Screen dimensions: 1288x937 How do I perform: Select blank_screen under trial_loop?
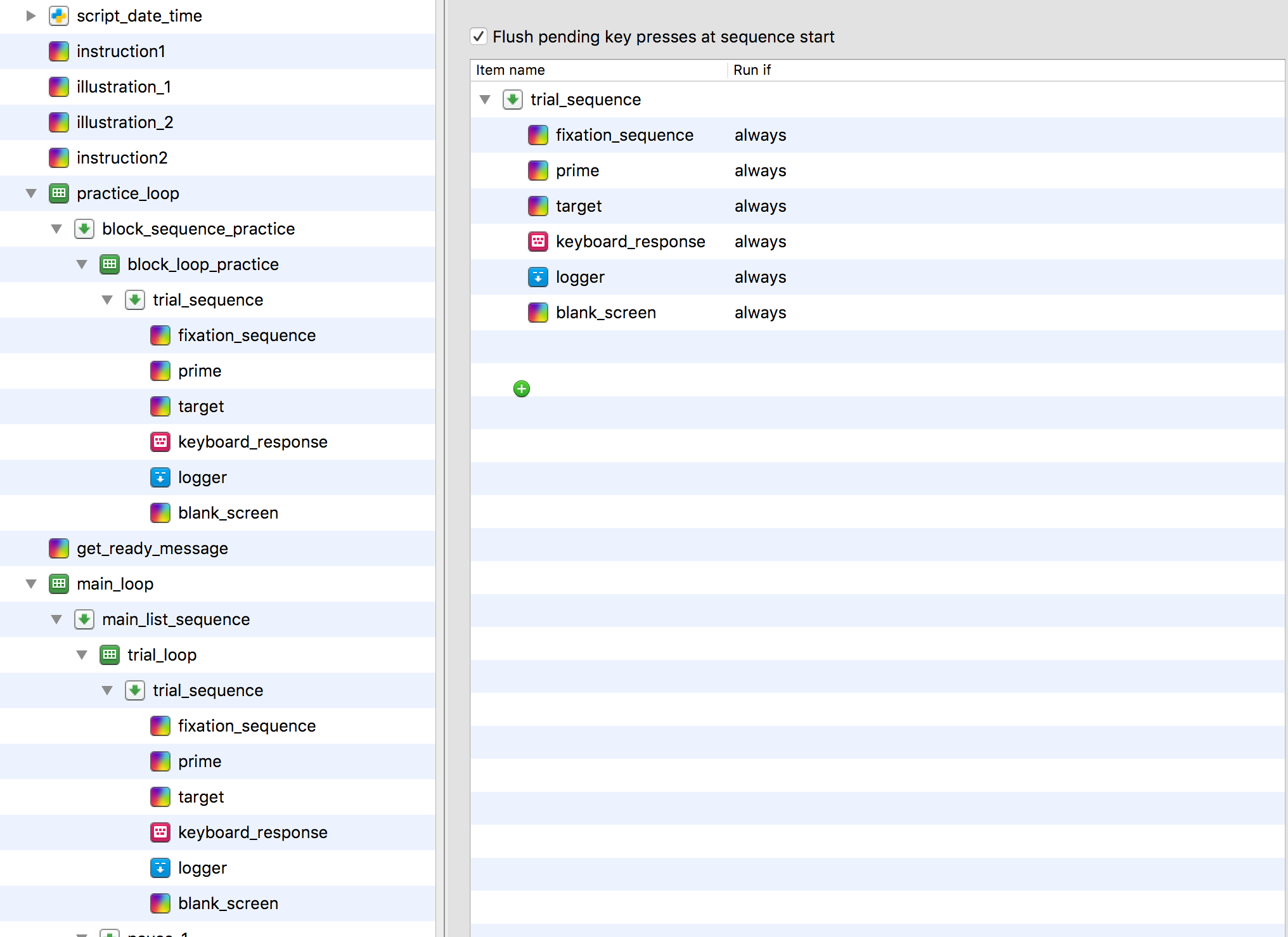tap(228, 903)
